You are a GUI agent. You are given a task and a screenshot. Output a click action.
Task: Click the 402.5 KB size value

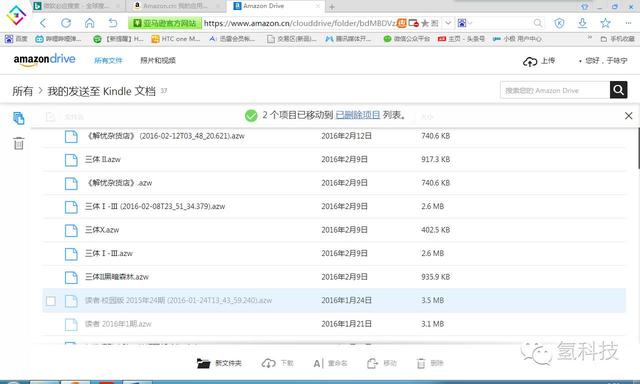(x=436, y=230)
